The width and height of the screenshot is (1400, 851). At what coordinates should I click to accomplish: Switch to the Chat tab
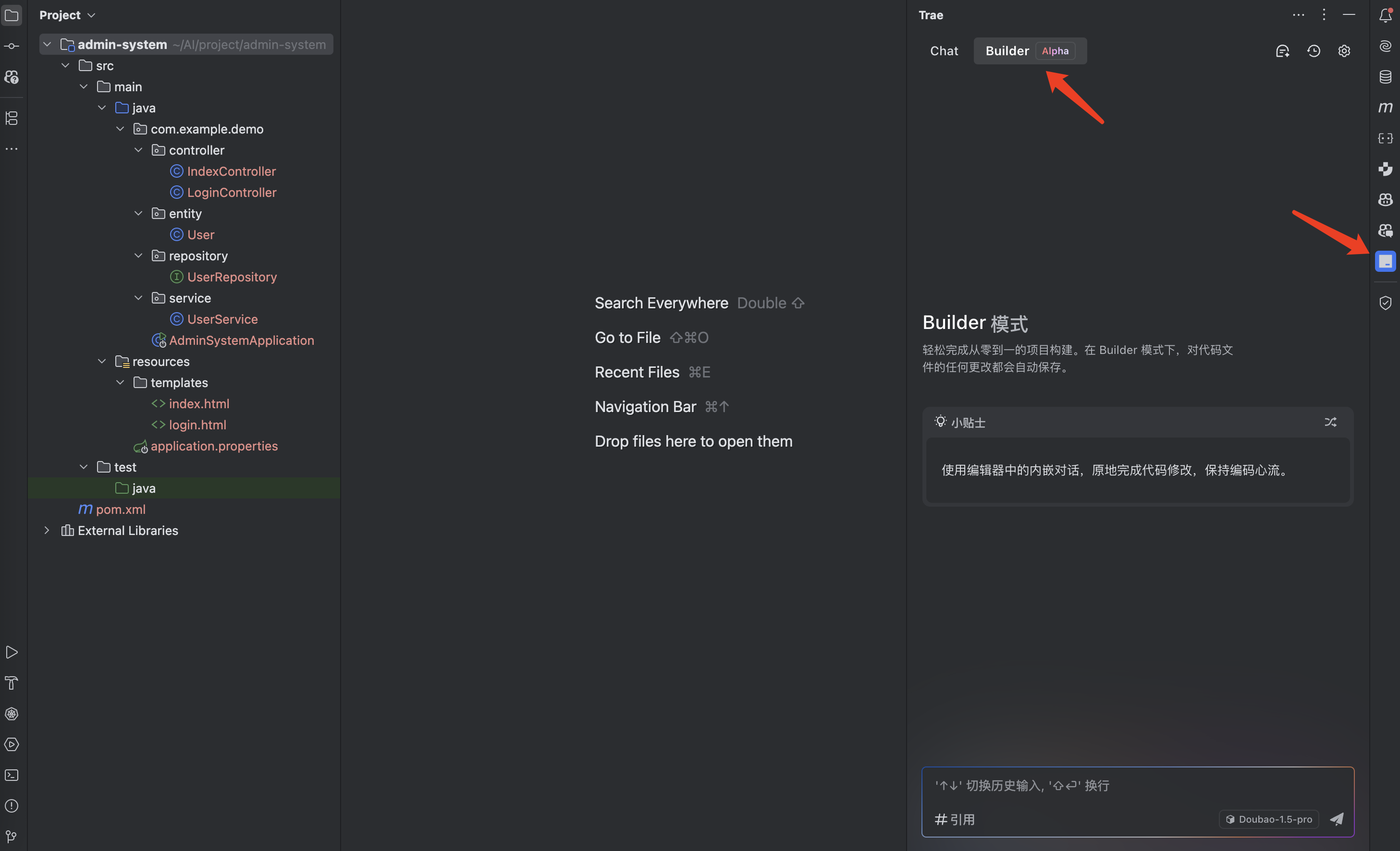tap(944, 51)
